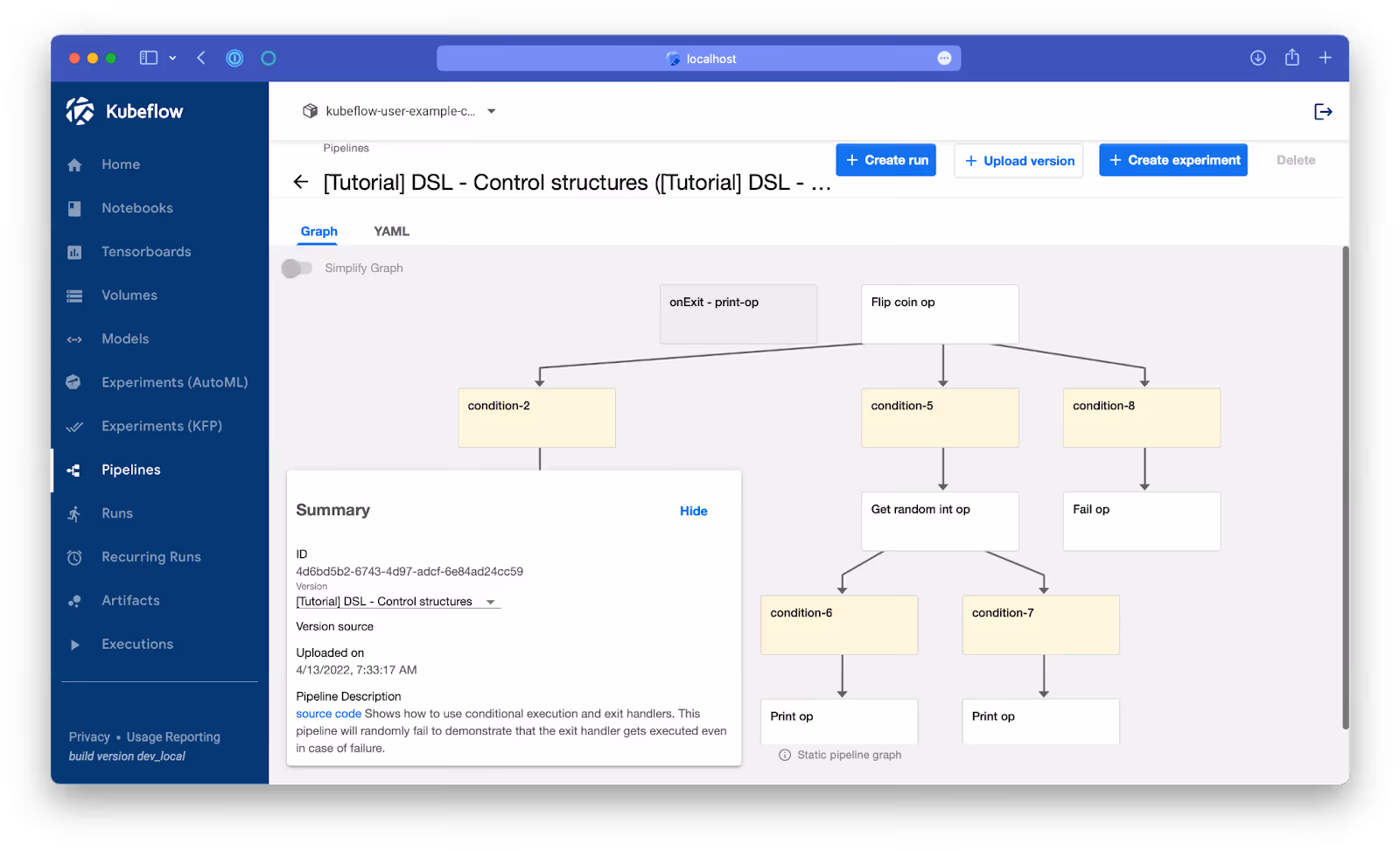Click the localhost address bar
The width and height of the screenshot is (1400, 851).
pos(699,59)
